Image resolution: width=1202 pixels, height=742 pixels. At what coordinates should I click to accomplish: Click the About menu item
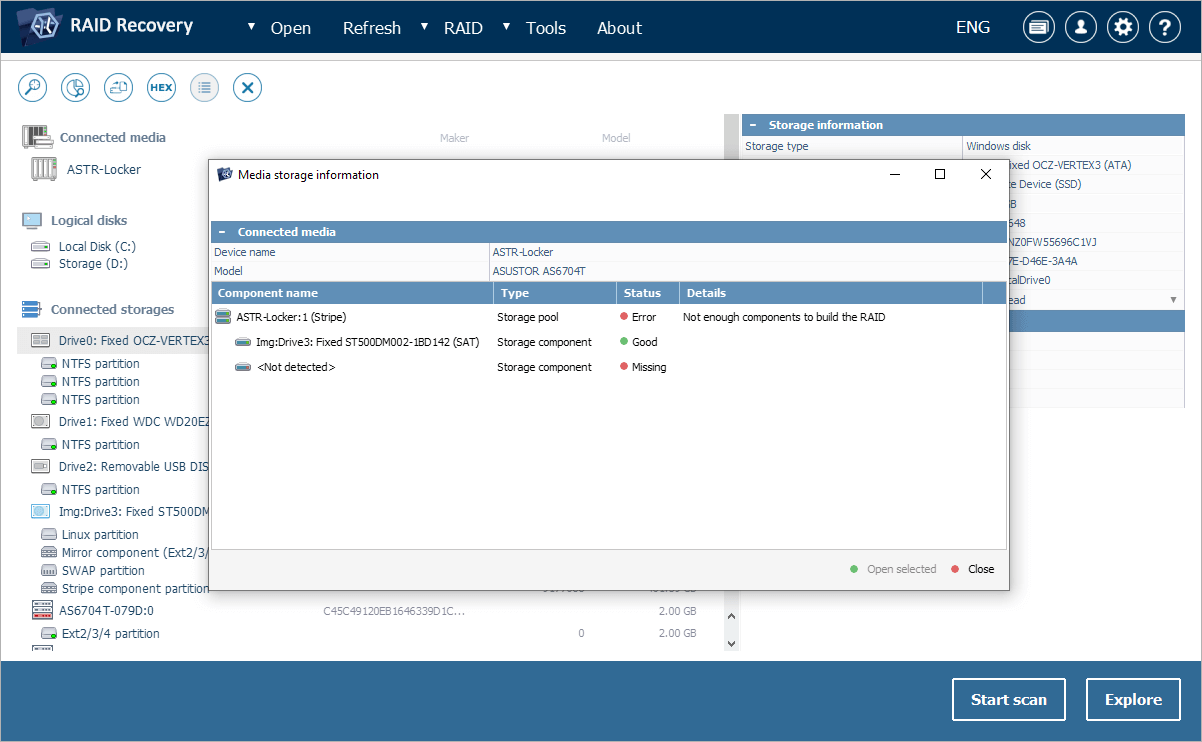pyautogui.click(x=619, y=28)
